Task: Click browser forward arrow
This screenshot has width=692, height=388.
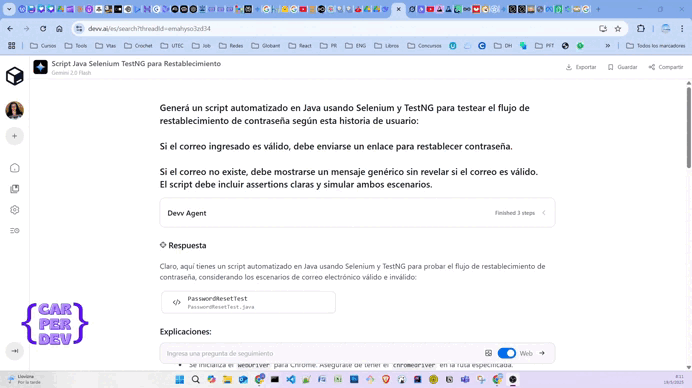Action: click(26, 28)
